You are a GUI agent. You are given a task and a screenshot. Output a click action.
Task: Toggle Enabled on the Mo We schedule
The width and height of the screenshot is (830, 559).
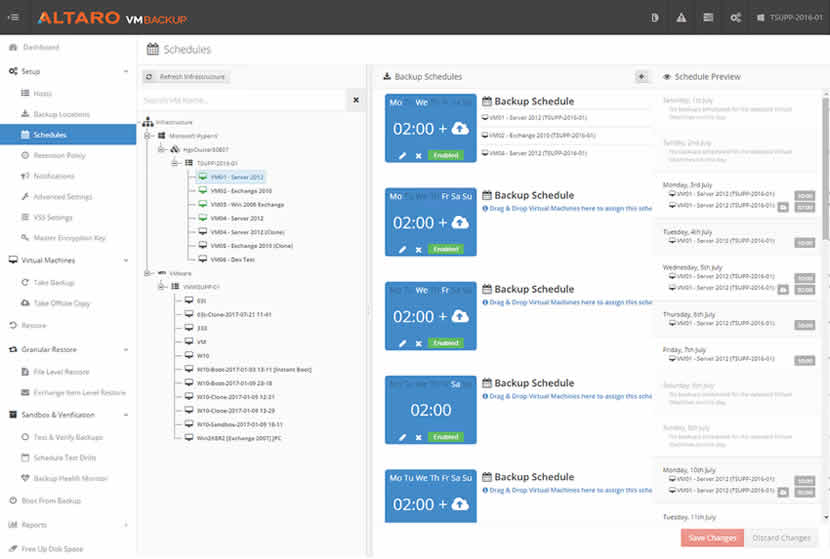(x=446, y=156)
